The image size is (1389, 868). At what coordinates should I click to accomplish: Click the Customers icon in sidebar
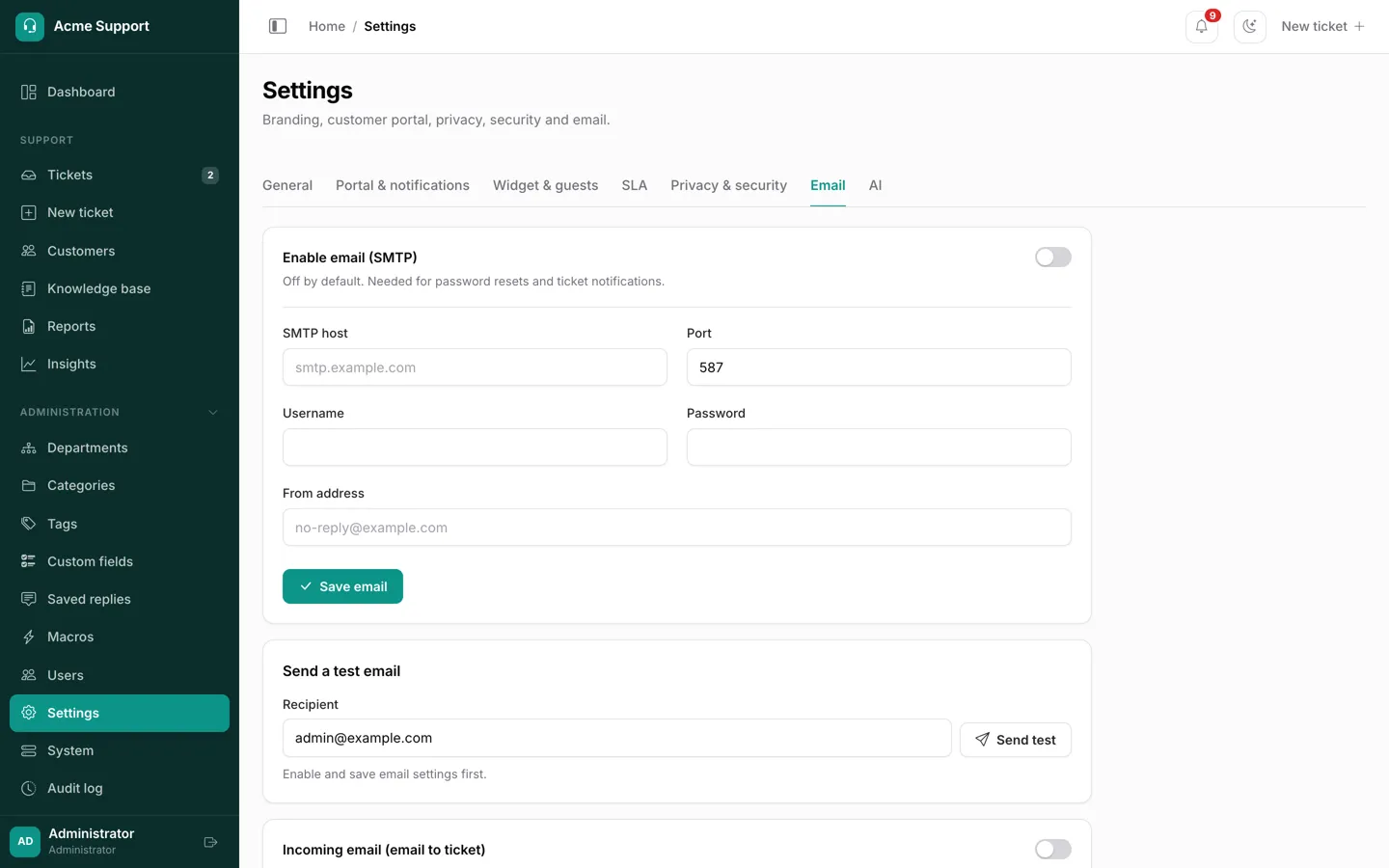(x=29, y=251)
